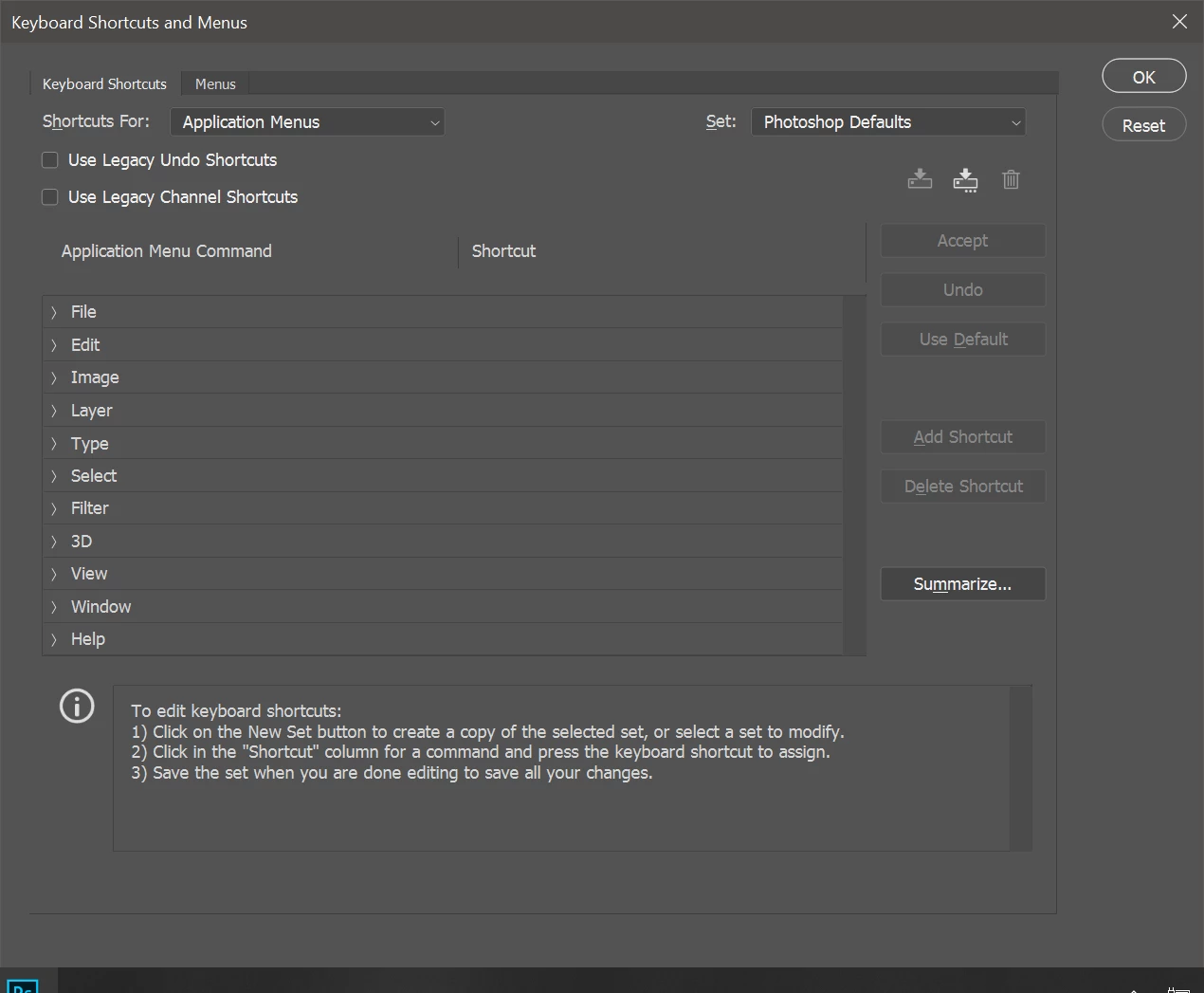
Task: Click the info icon beside instructions
Action: coord(77,706)
